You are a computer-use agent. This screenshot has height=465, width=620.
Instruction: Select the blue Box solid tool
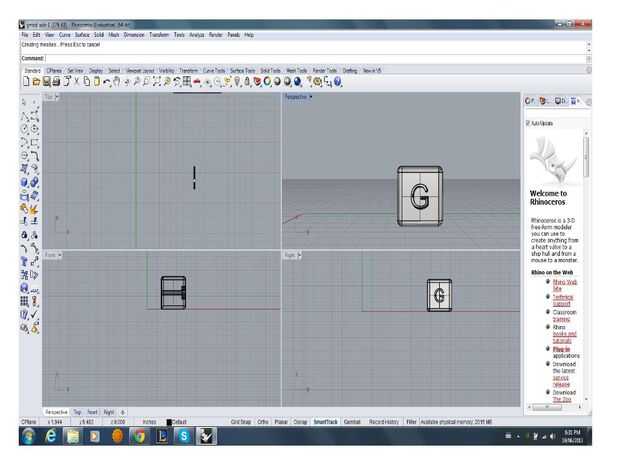[x=25, y=182]
